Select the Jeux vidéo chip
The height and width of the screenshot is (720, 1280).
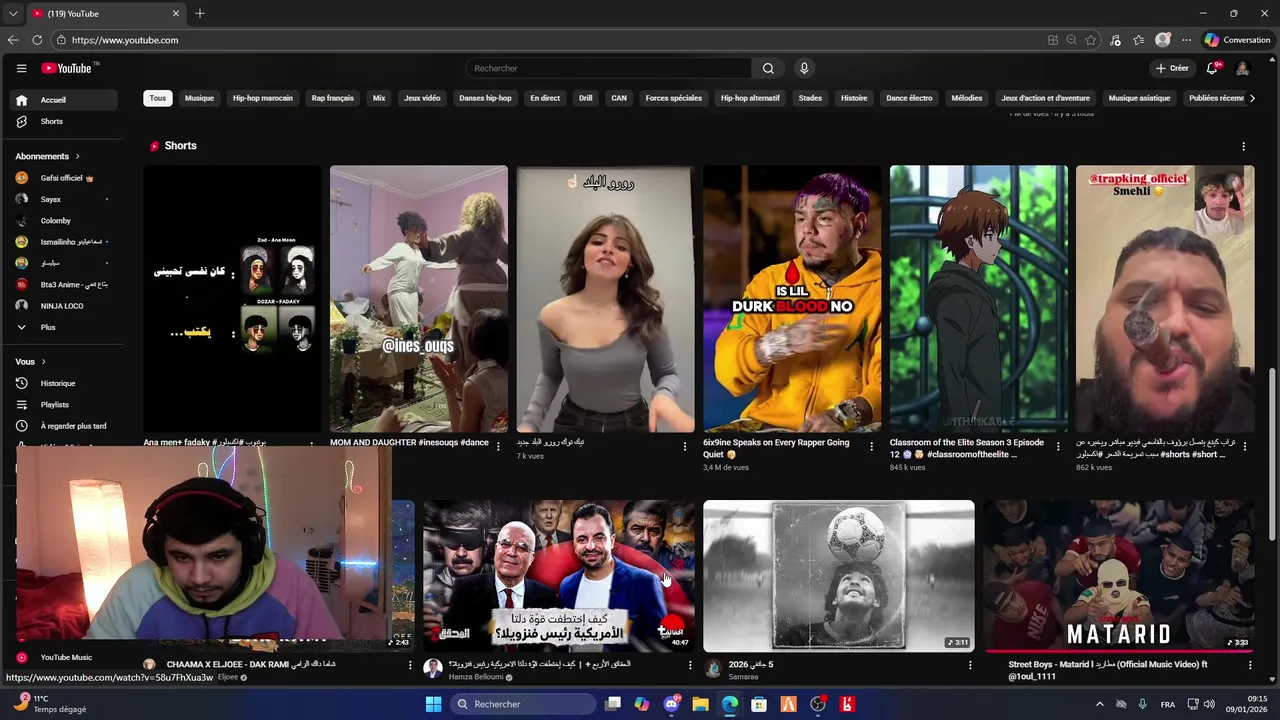point(422,98)
